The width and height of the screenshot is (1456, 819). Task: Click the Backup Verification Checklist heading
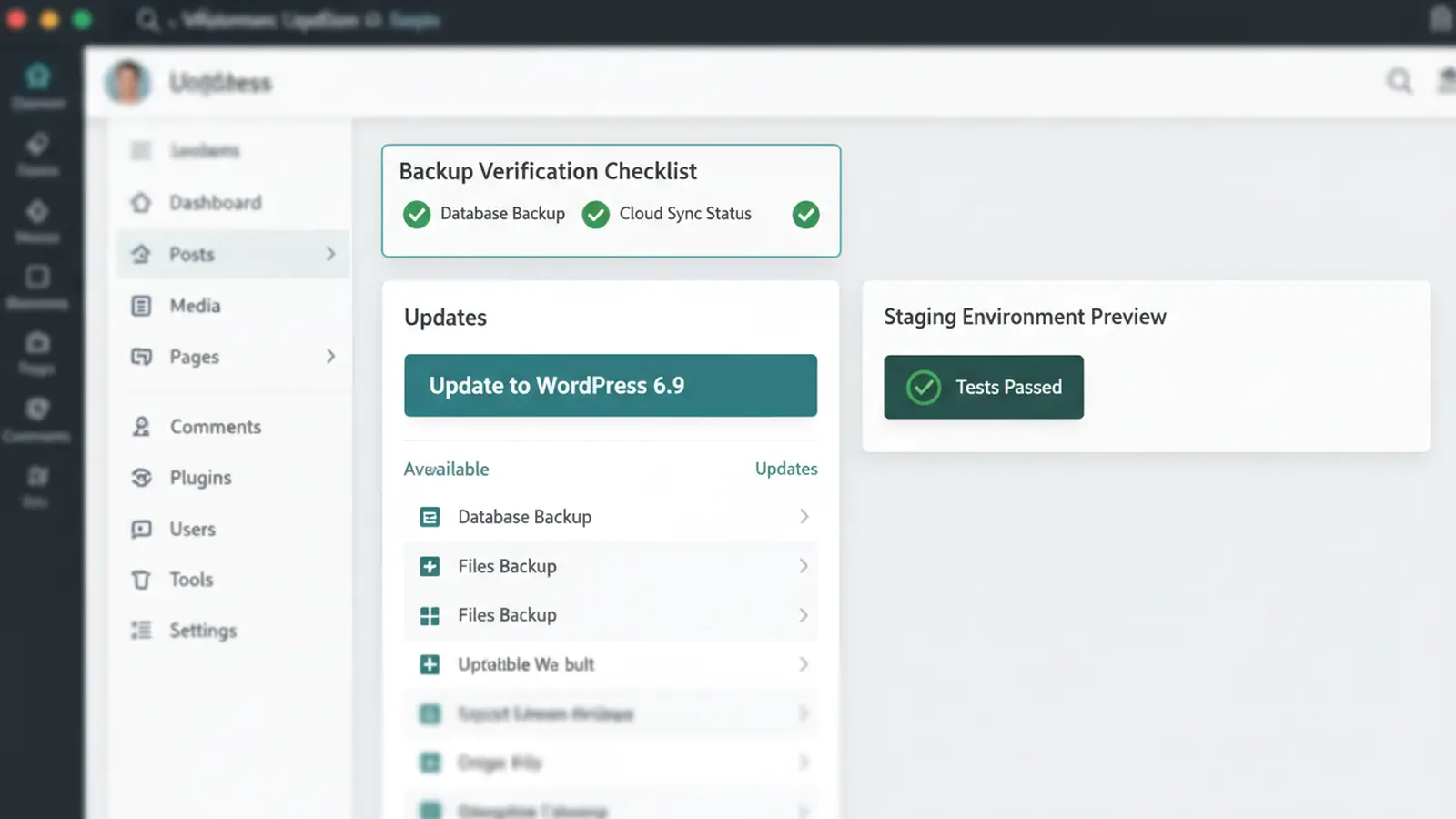point(548,171)
